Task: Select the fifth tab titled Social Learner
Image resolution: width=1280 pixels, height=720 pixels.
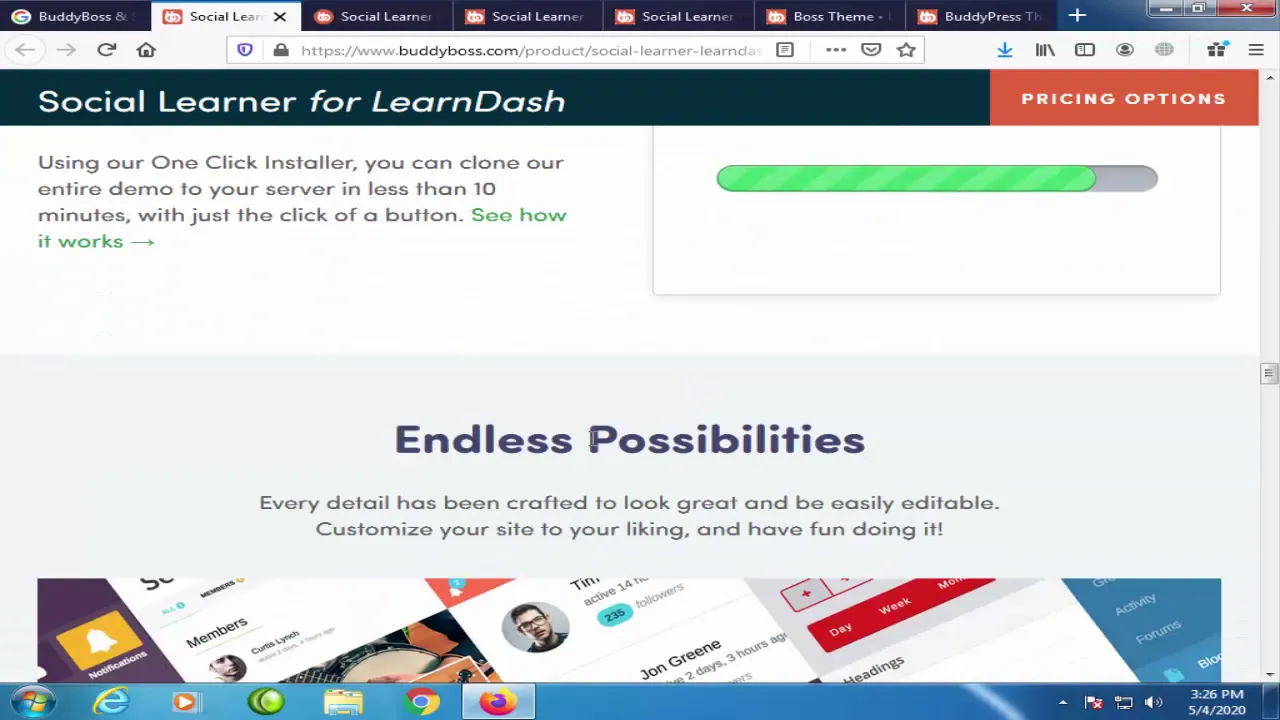Action: [x=678, y=16]
